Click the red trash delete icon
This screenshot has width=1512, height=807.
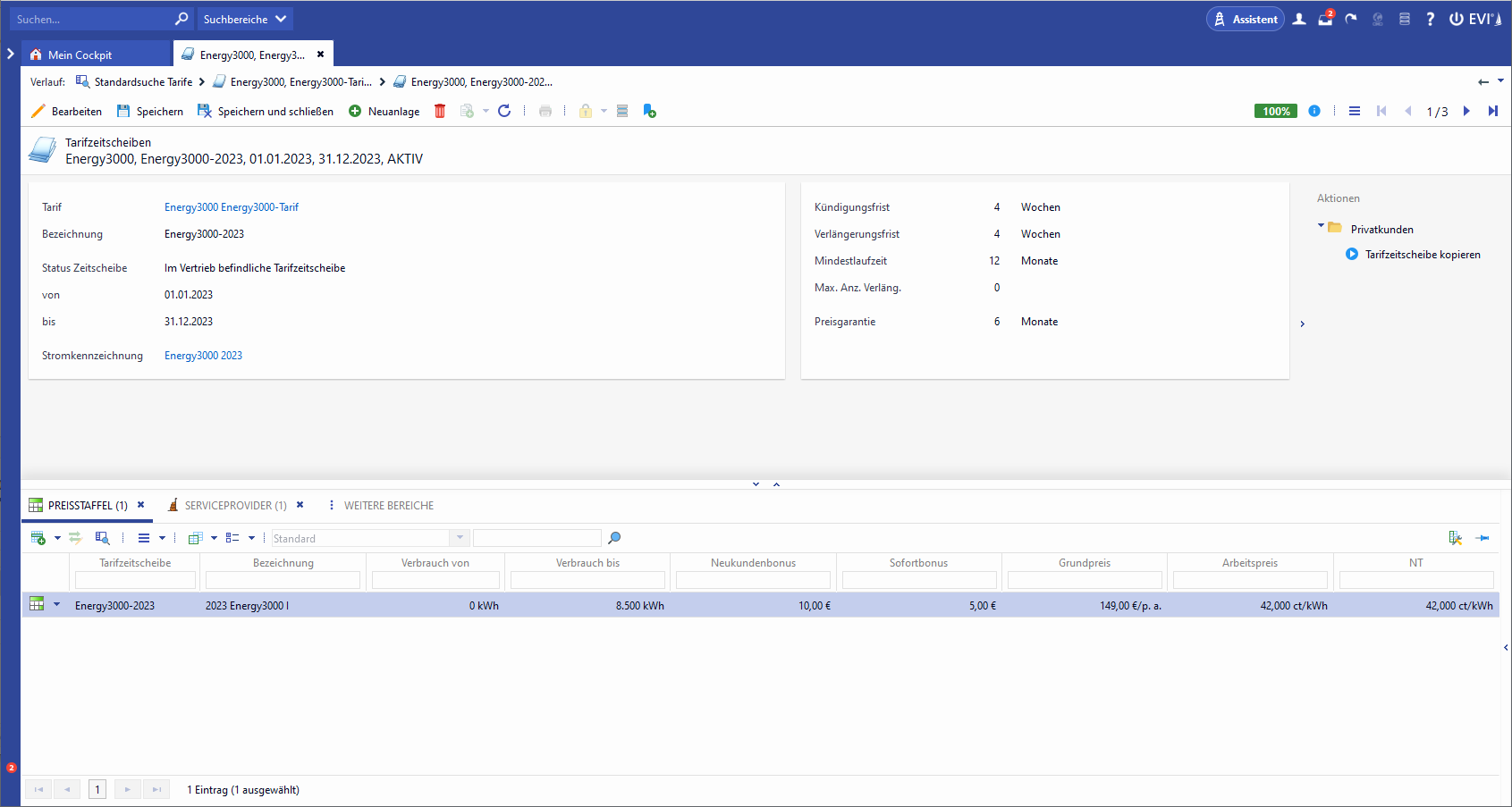pos(440,111)
